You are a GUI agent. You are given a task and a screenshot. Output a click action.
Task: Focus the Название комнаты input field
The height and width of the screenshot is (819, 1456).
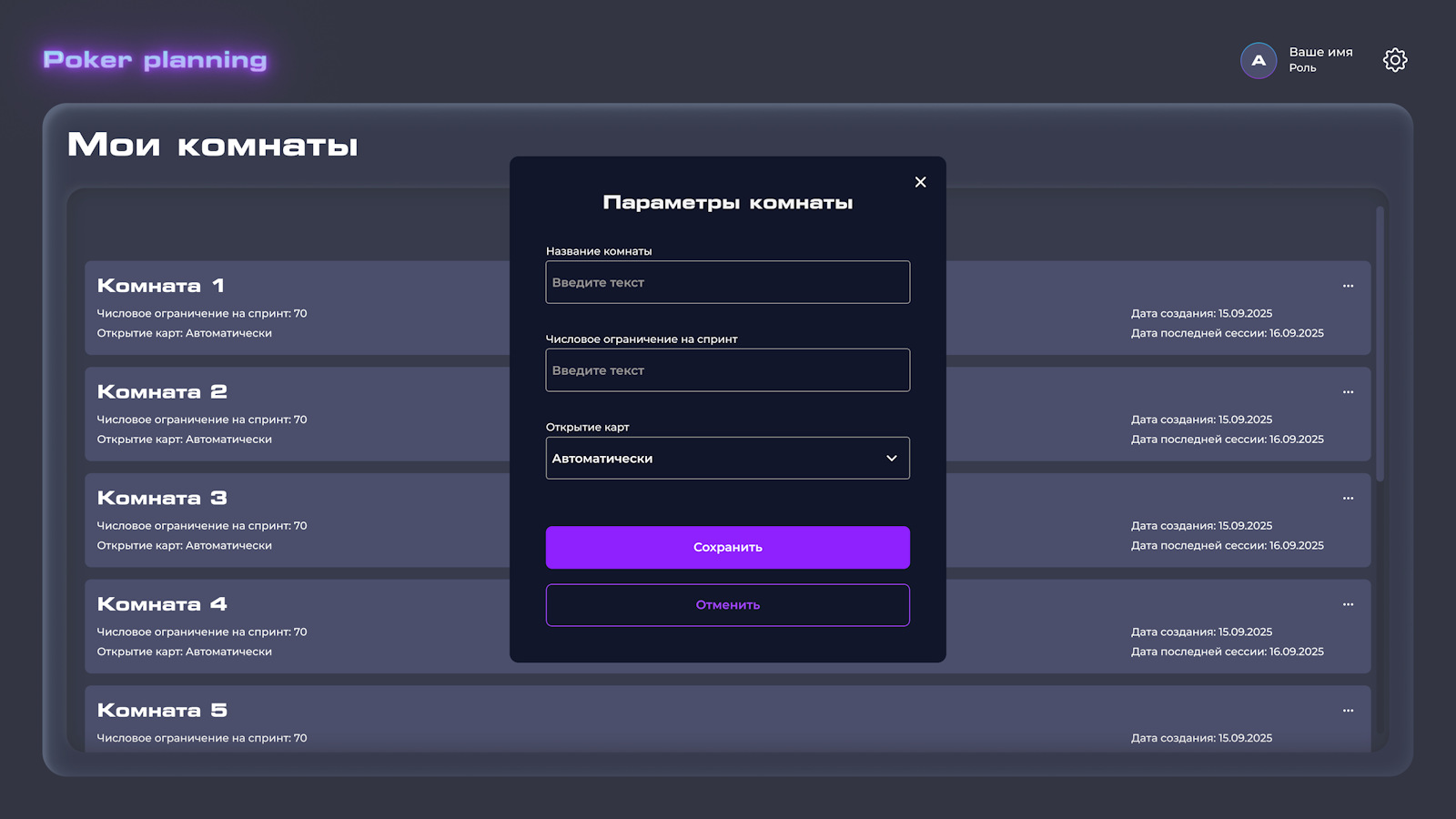(727, 282)
